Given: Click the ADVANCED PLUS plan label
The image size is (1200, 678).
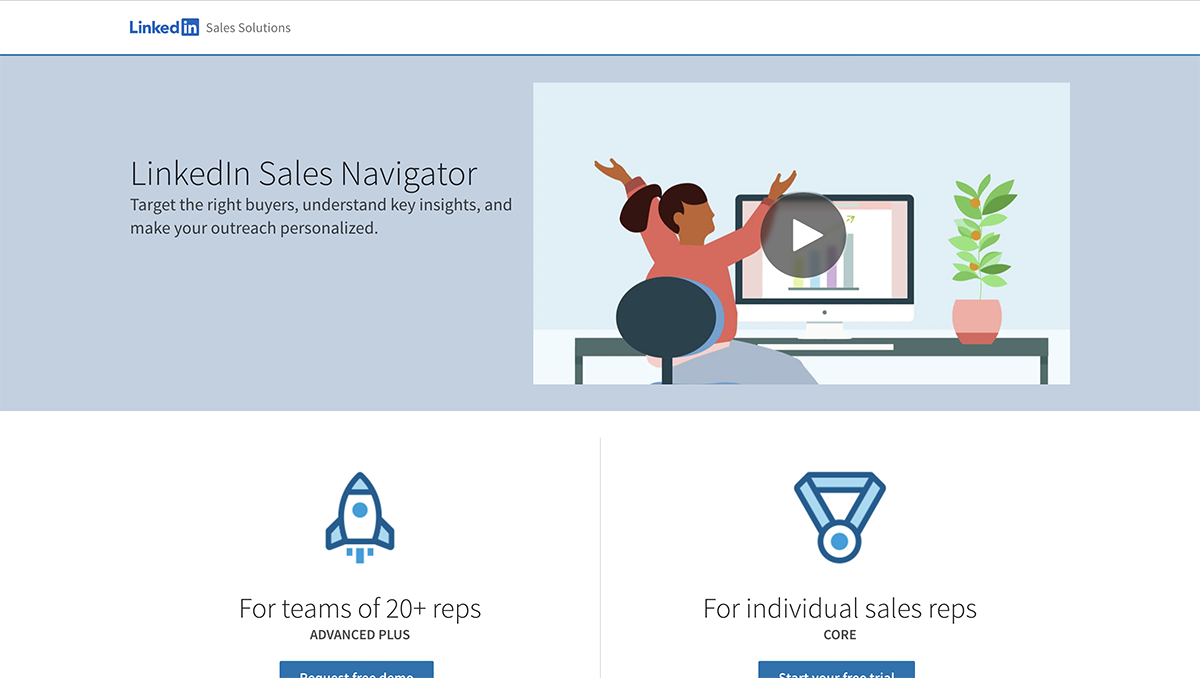Looking at the screenshot, I should tap(360, 634).
